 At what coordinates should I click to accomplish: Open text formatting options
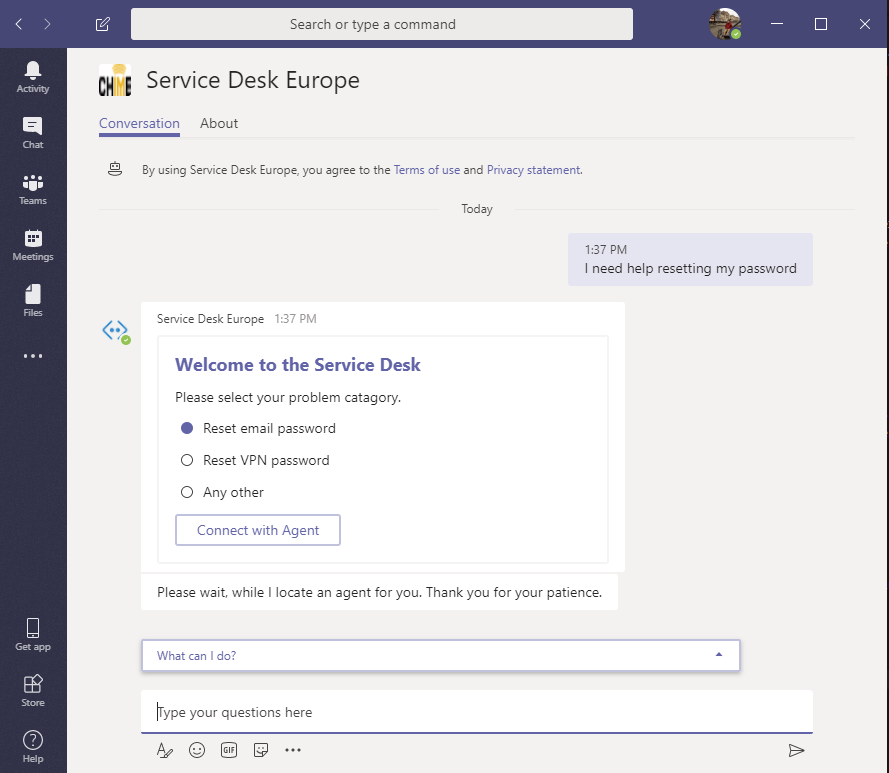pyautogui.click(x=164, y=750)
